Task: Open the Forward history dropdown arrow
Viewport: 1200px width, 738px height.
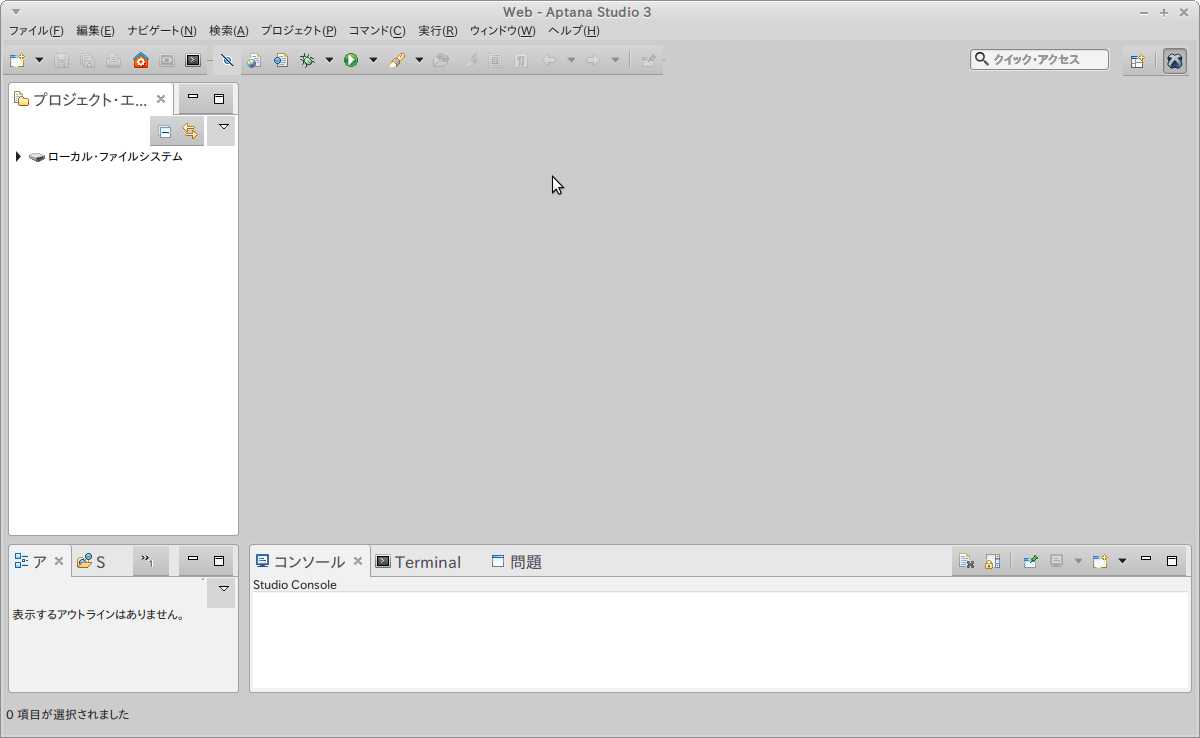Action: 615,60
